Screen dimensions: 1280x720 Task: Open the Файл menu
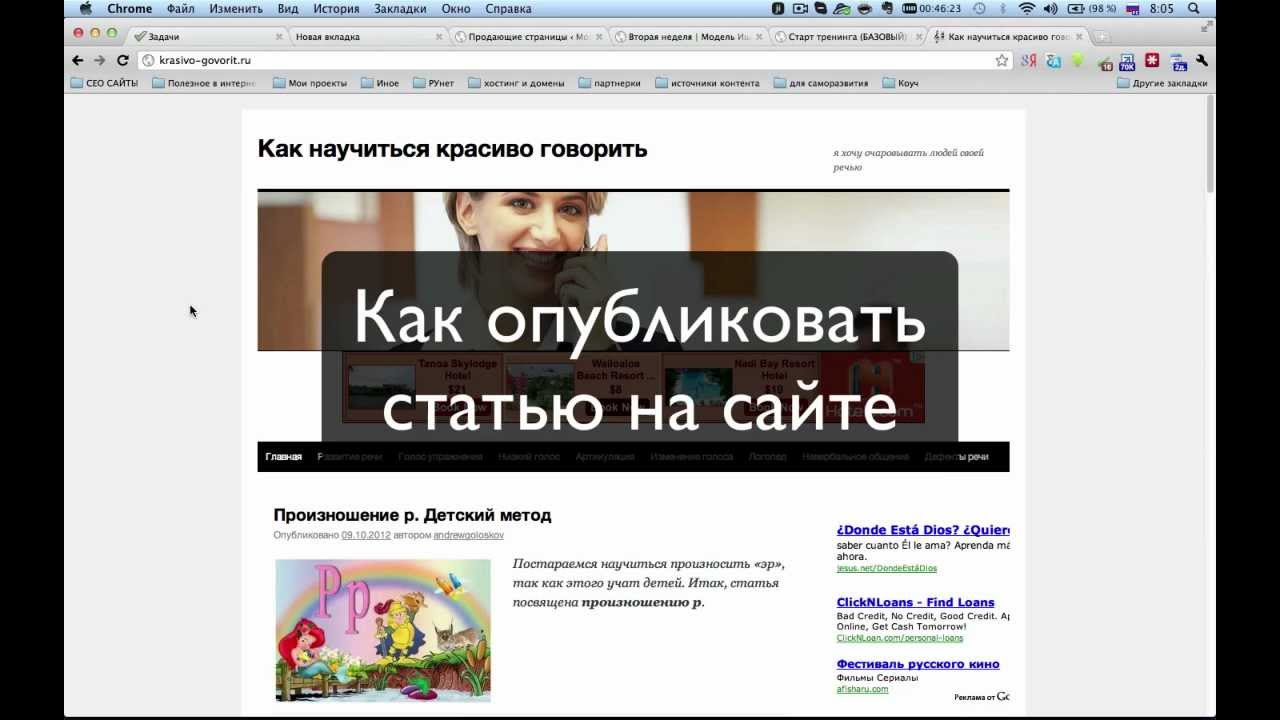click(181, 8)
